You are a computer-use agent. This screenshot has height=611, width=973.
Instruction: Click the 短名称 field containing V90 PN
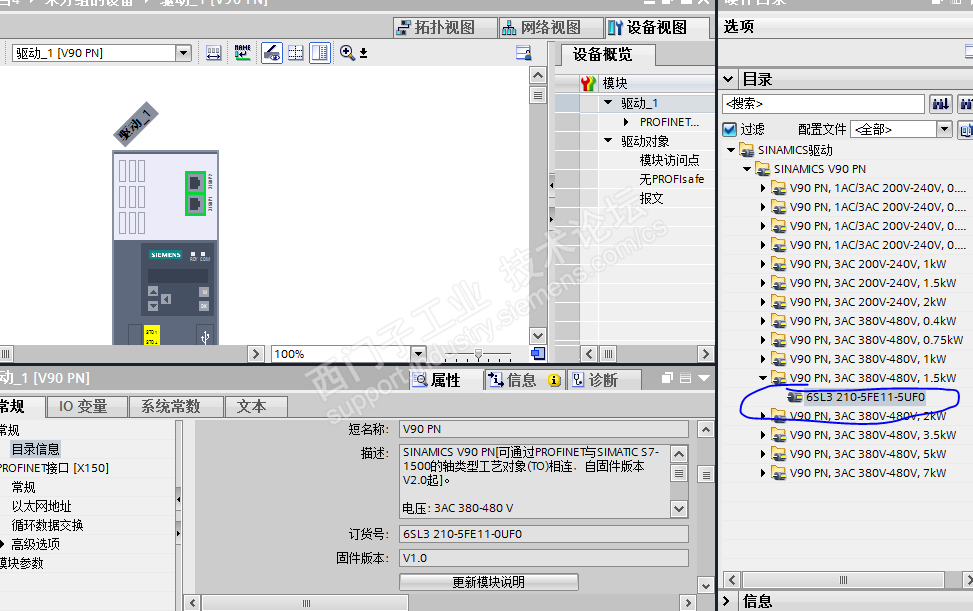coord(544,429)
